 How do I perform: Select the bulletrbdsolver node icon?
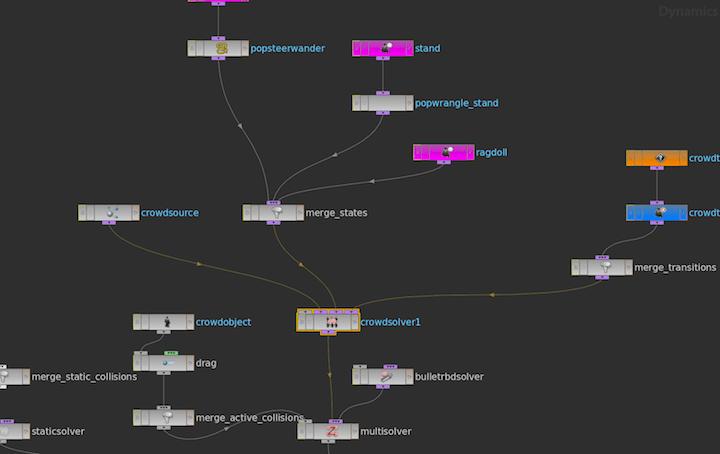pyautogui.click(x=383, y=376)
